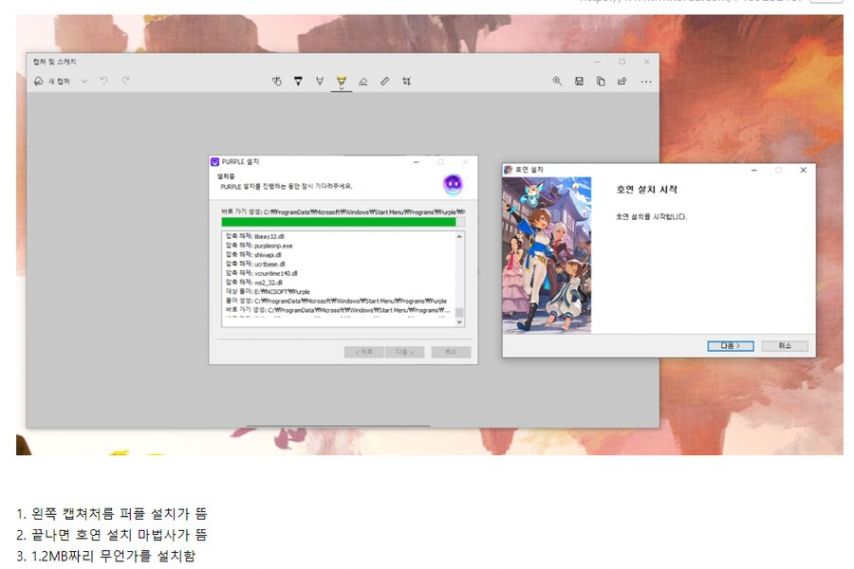Select the pencil tool
Image resolution: width=854 pixels, height=569 pixels.
320,81
